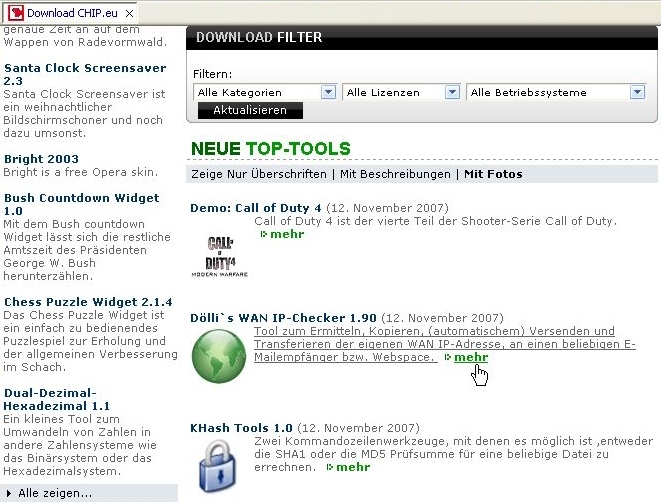
Task: Click the text 'Bright is a free Opera skin.'
Action: (81, 172)
